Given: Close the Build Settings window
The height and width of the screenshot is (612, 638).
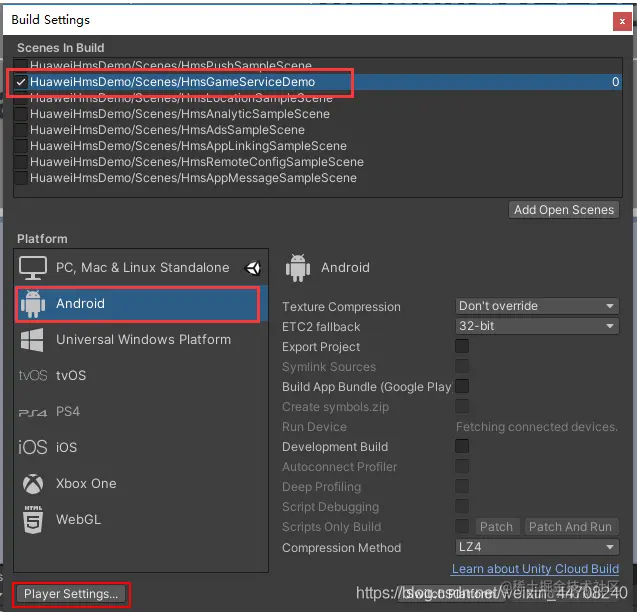Looking at the screenshot, I should pos(622,22).
